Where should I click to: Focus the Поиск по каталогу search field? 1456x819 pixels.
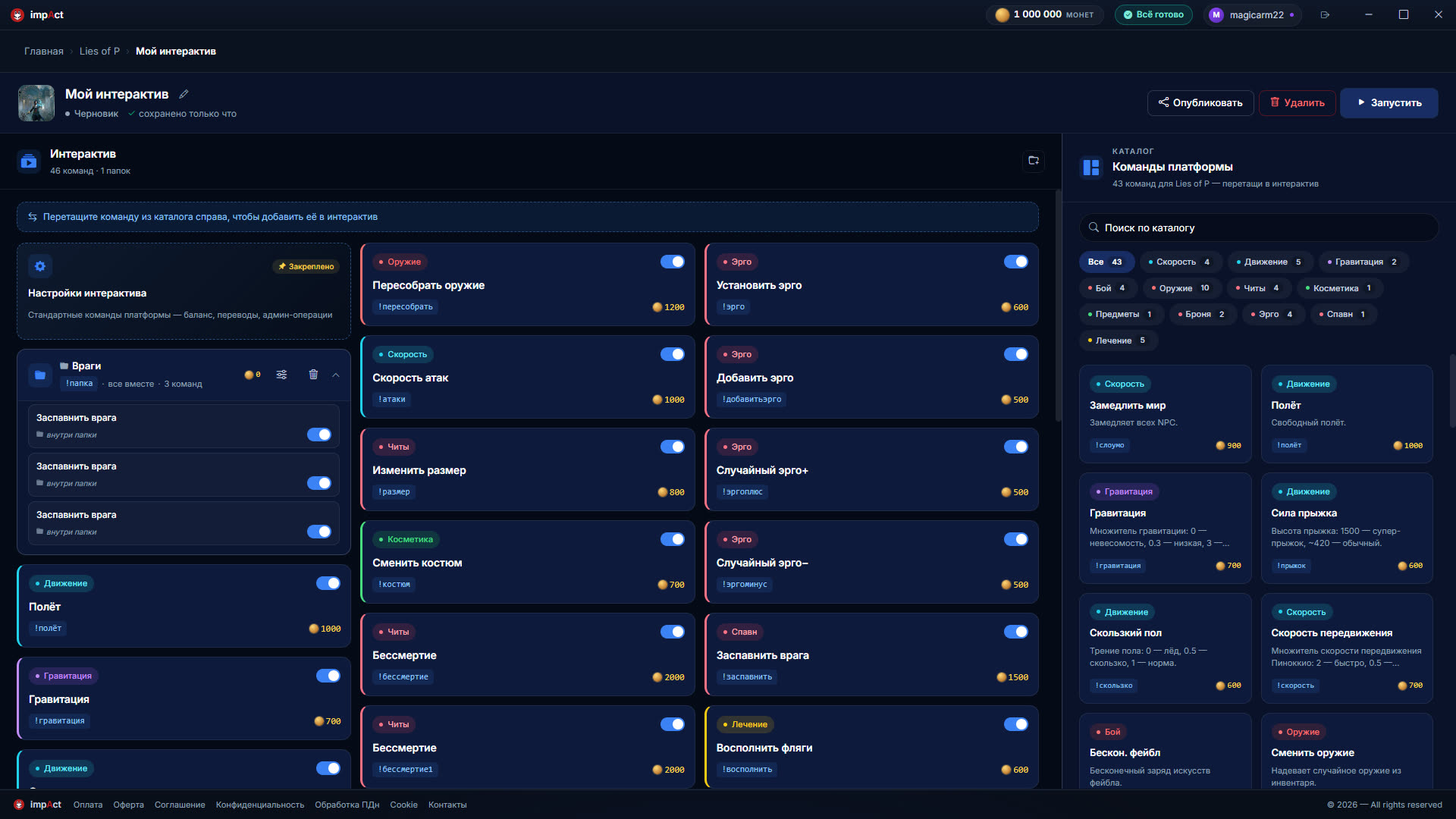[x=1258, y=227]
